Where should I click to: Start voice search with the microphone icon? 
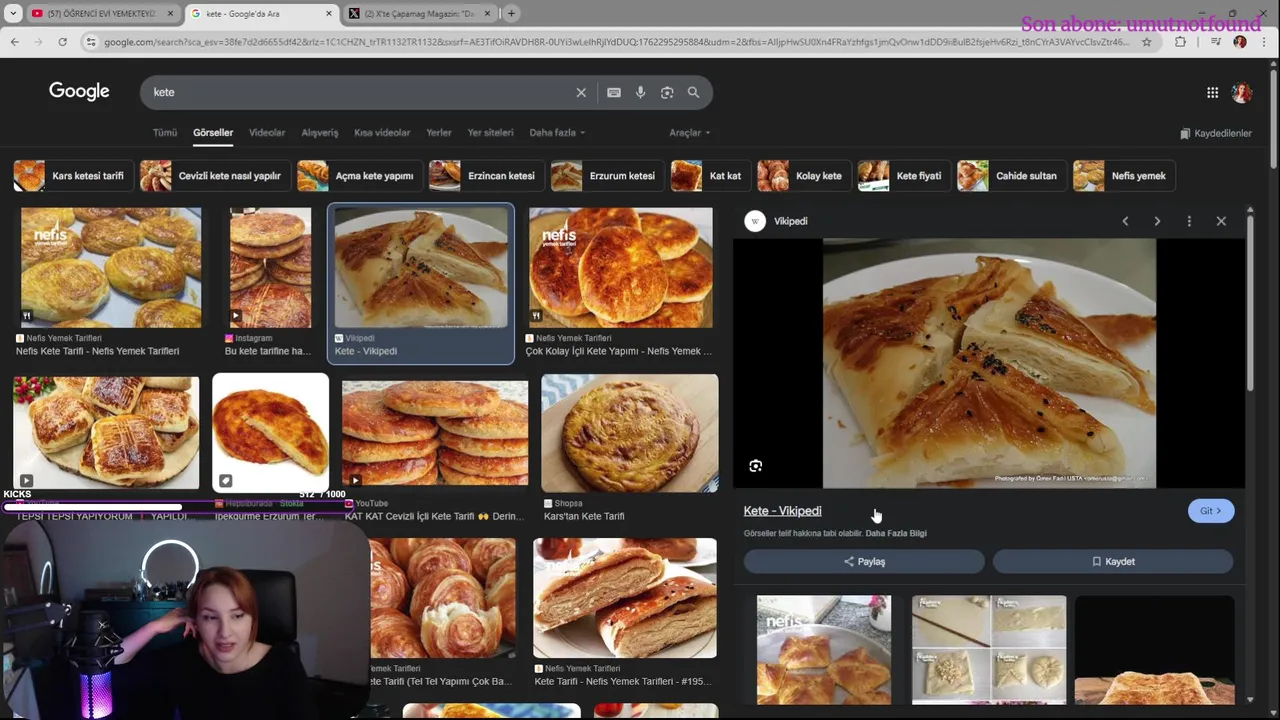tap(640, 92)
